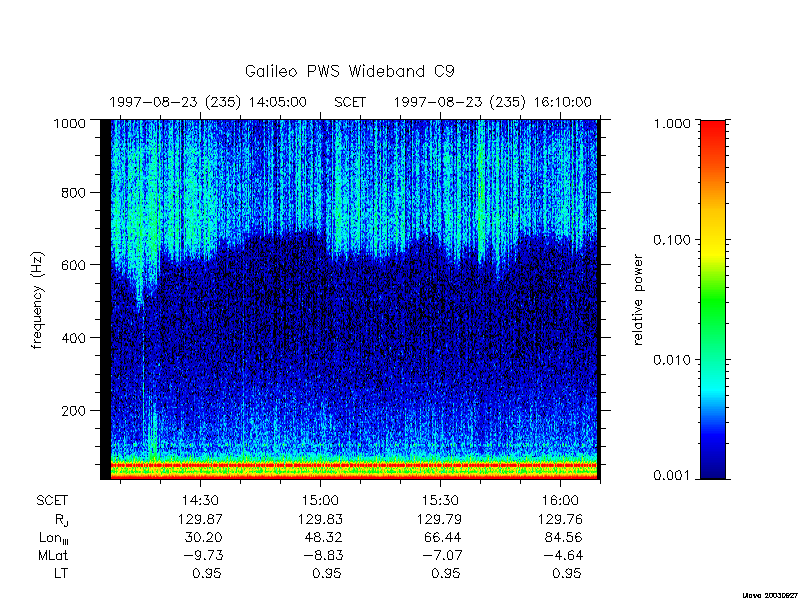
Task: Click the LT value 0.95 under 16:00
Action: point(567,573)
